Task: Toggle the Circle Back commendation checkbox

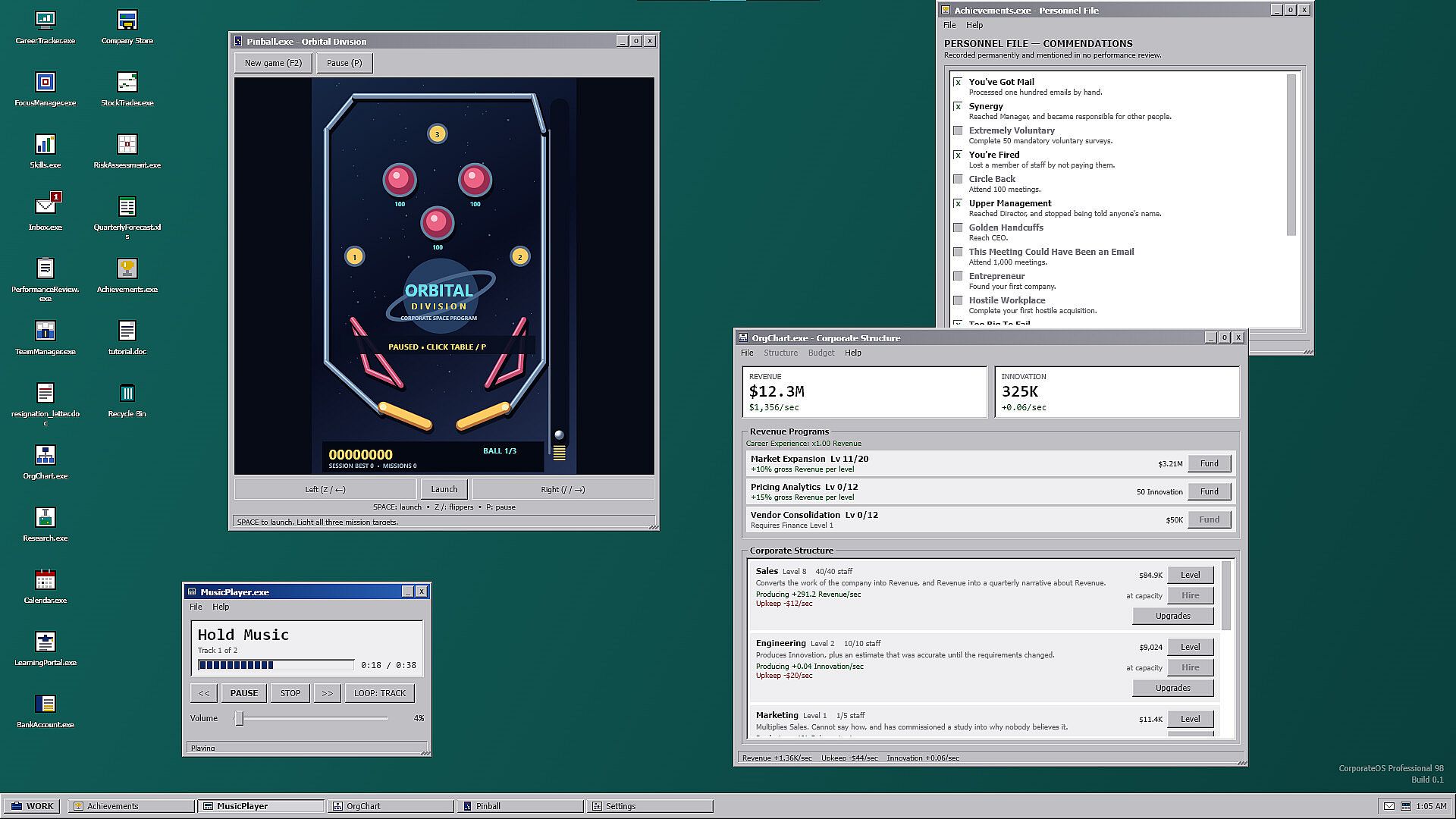Action: pyautogui.click(x=958, y=179)
